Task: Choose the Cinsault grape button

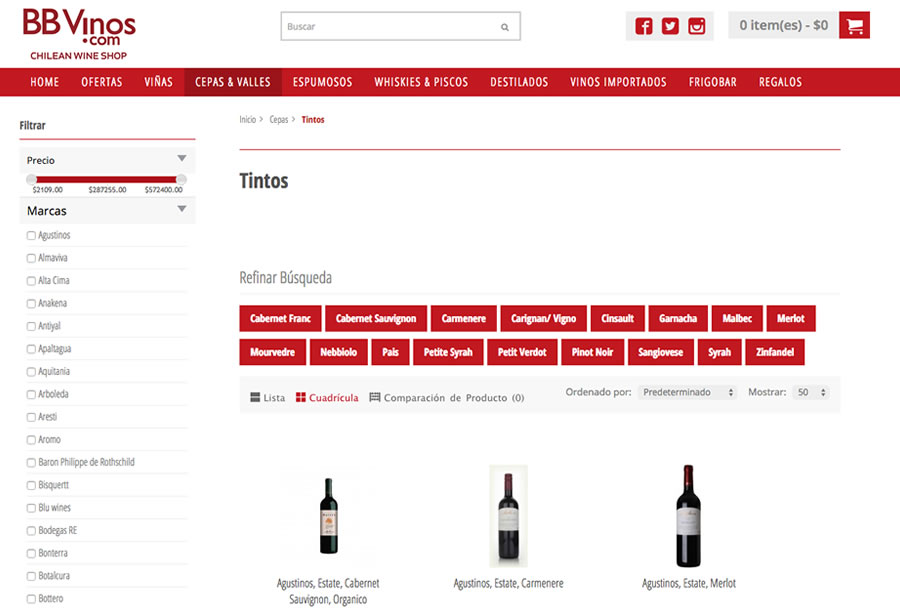Action: point(618,319)
